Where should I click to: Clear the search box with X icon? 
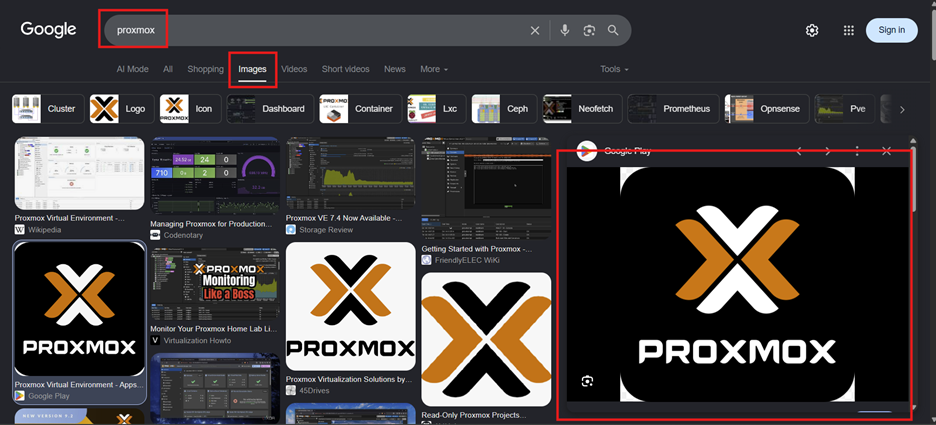(x=535, y=30)
